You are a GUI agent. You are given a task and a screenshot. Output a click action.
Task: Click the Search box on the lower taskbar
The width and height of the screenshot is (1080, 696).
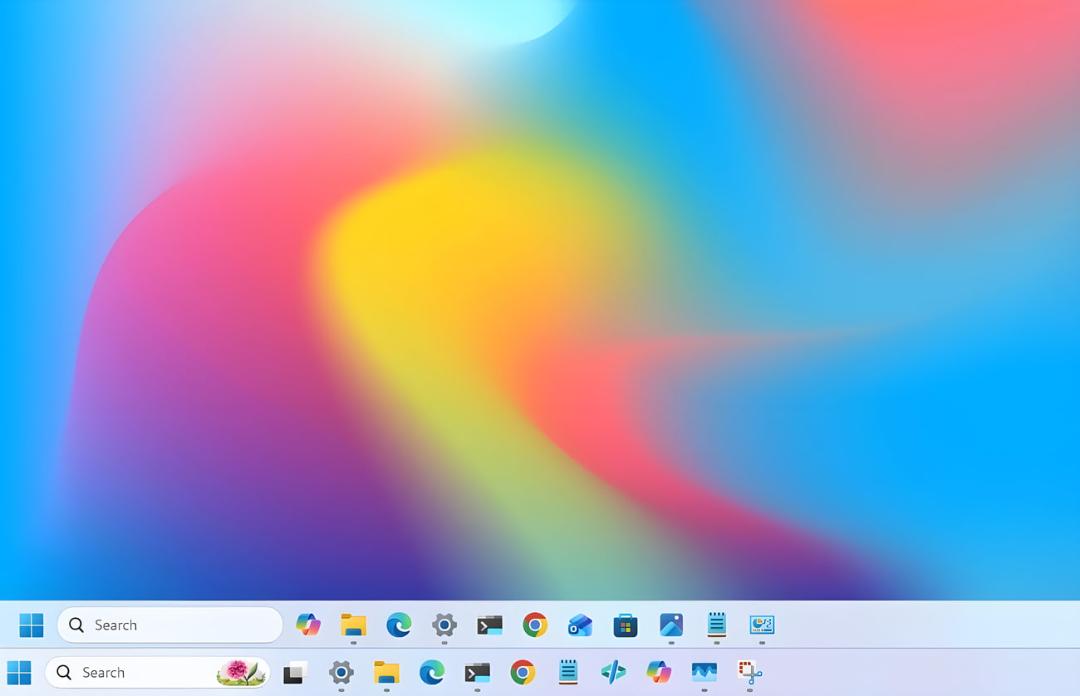pyautogui.click(x=158, y=673)
